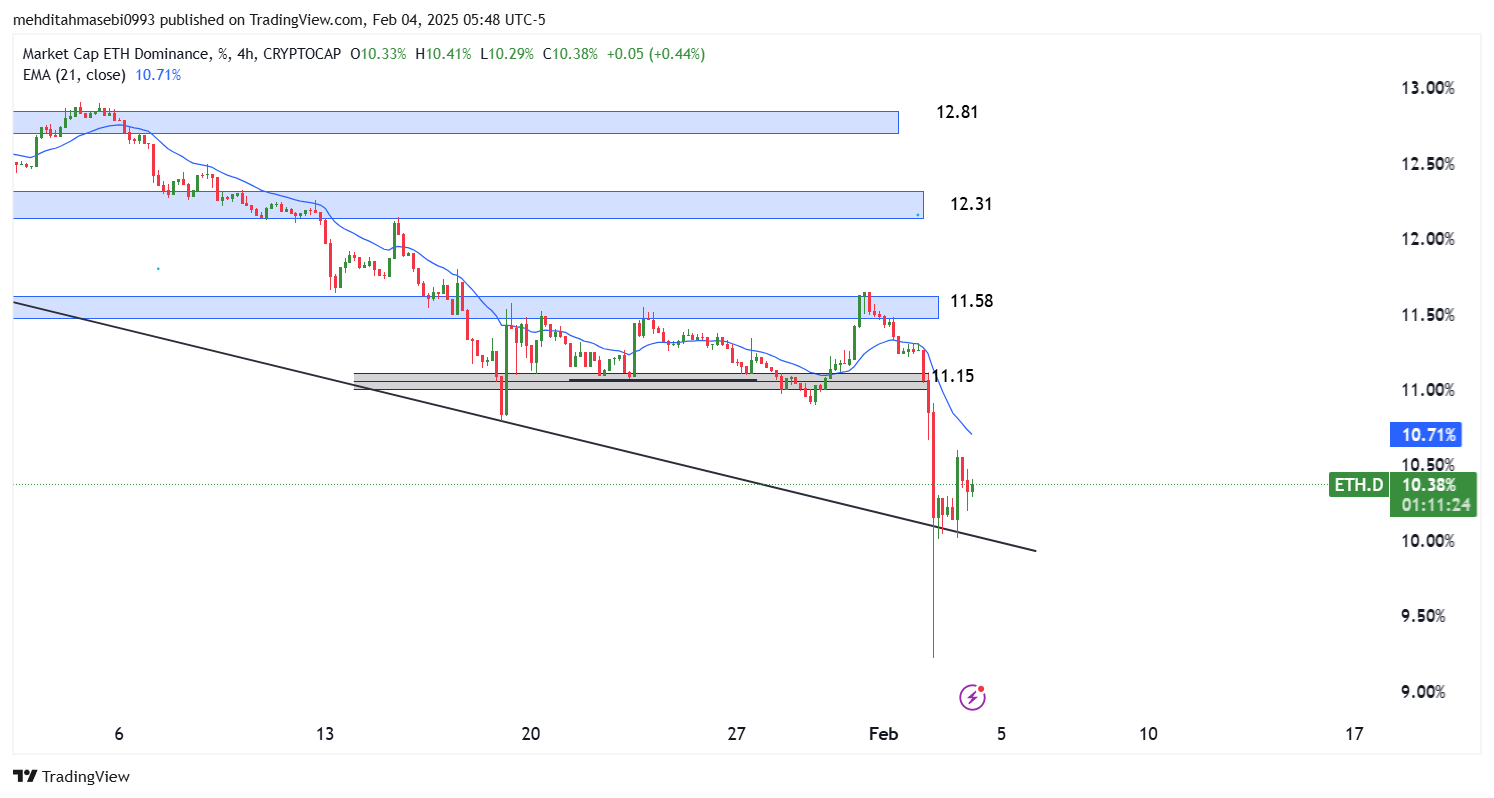Screen dimensions: 1494x798
Task: Select the blue EMA price tag 10.71%
Action: [x=1425, y=434]
